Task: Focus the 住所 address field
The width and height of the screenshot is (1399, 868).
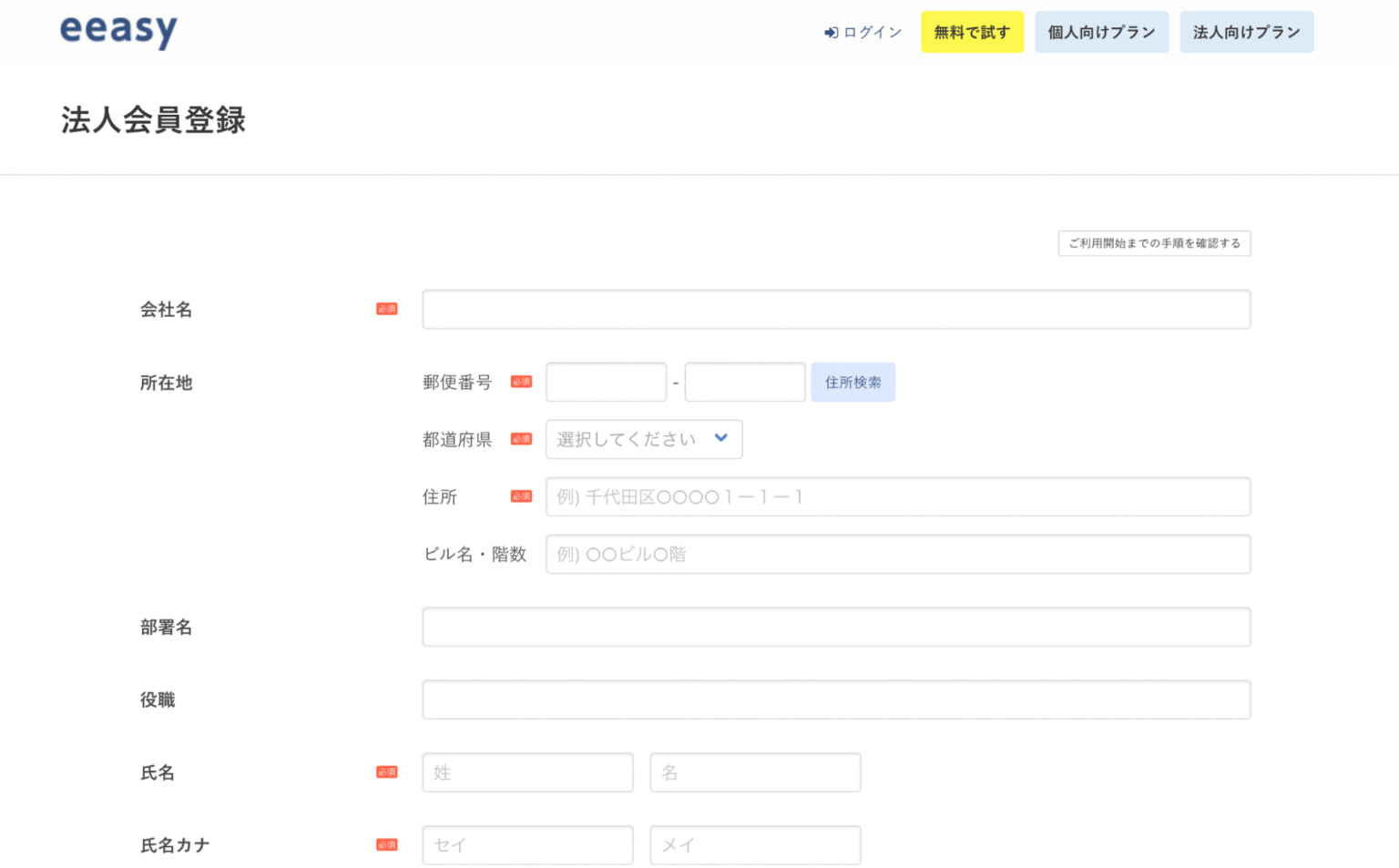Action: [898, 497]
